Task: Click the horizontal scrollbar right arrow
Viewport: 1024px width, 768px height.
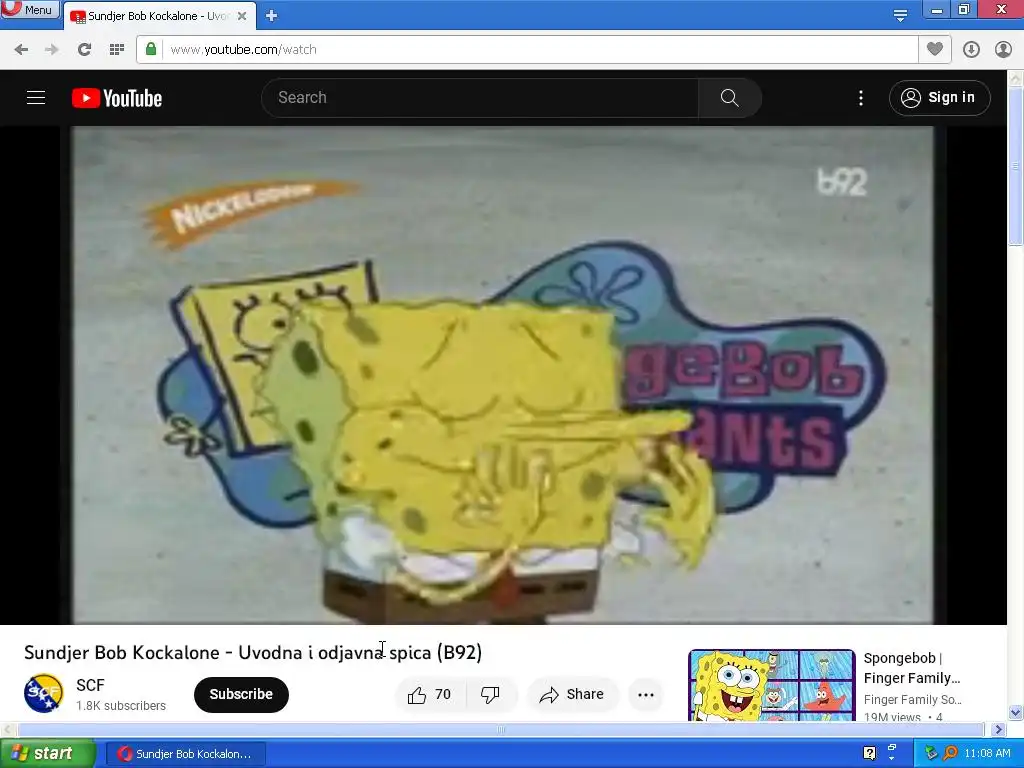Action: pyautogui.click(x=999, y=729)
